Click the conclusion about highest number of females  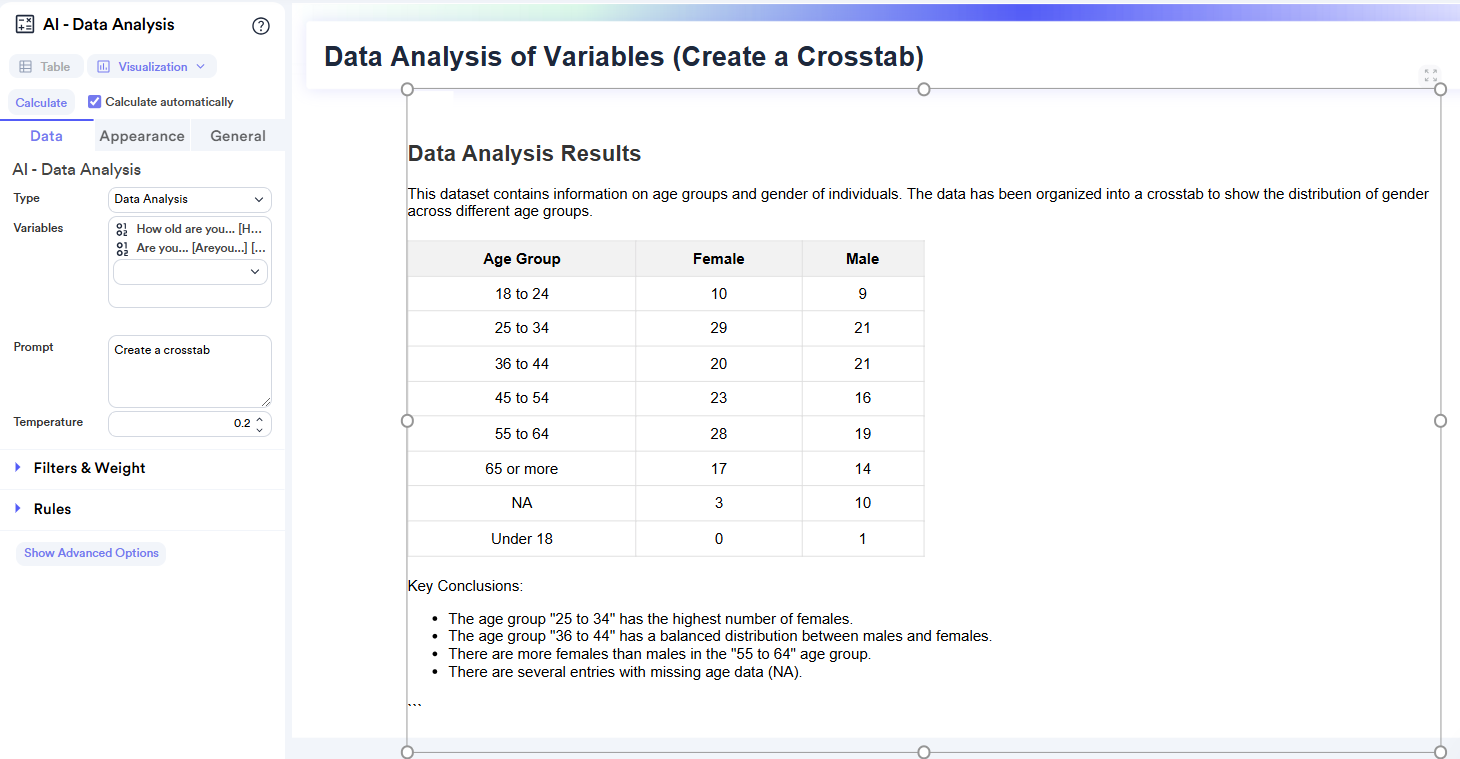point(650,619)
